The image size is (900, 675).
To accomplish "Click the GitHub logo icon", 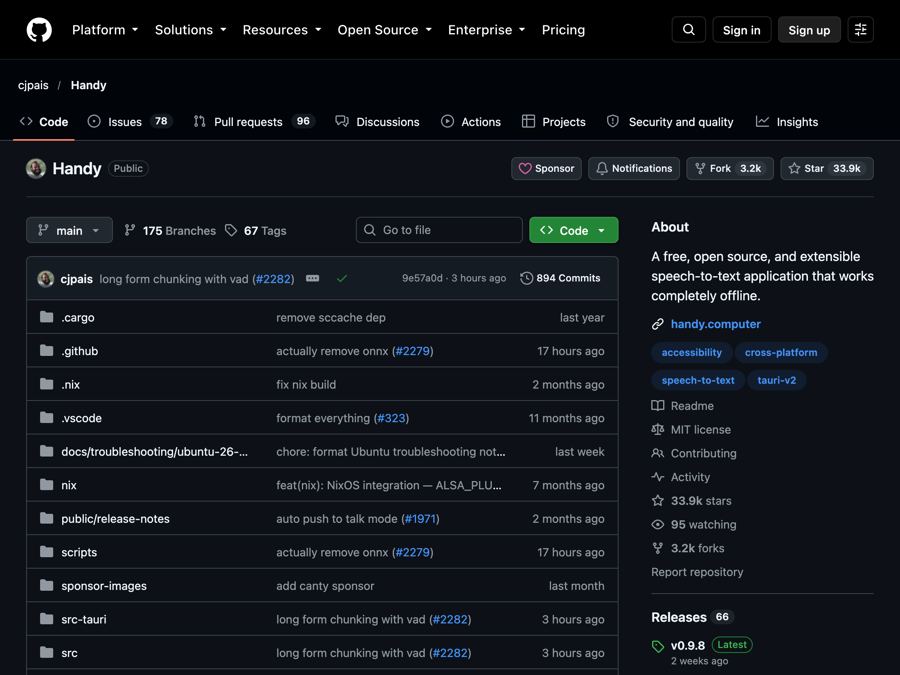I will [39, 30].
